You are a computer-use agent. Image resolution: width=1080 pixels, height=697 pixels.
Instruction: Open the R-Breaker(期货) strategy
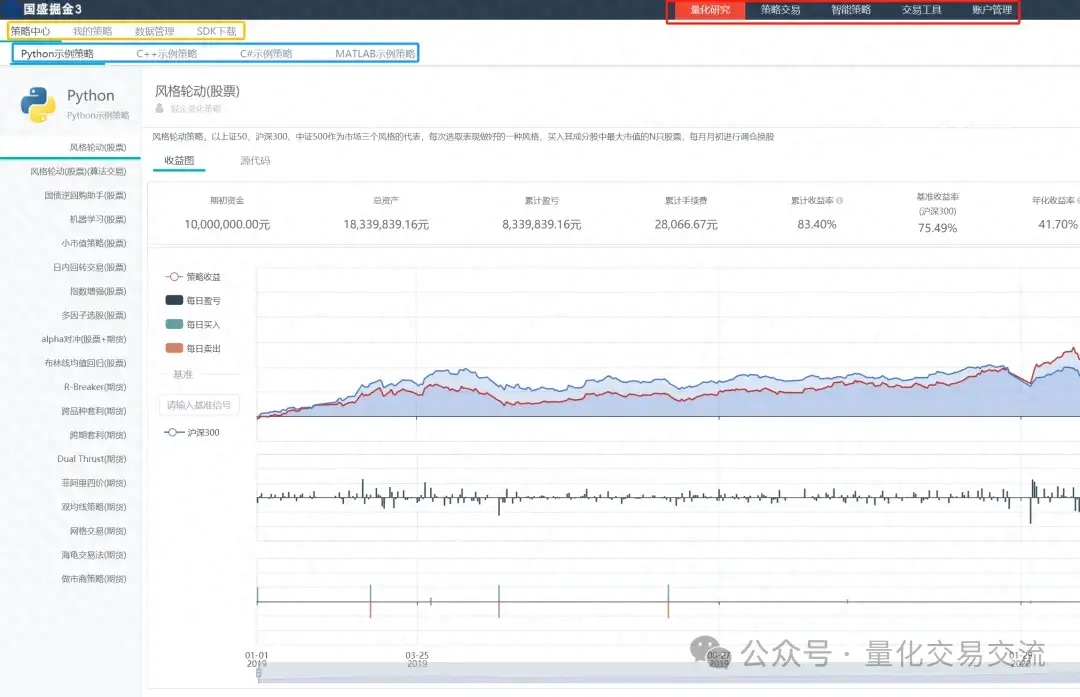[95, 387]
